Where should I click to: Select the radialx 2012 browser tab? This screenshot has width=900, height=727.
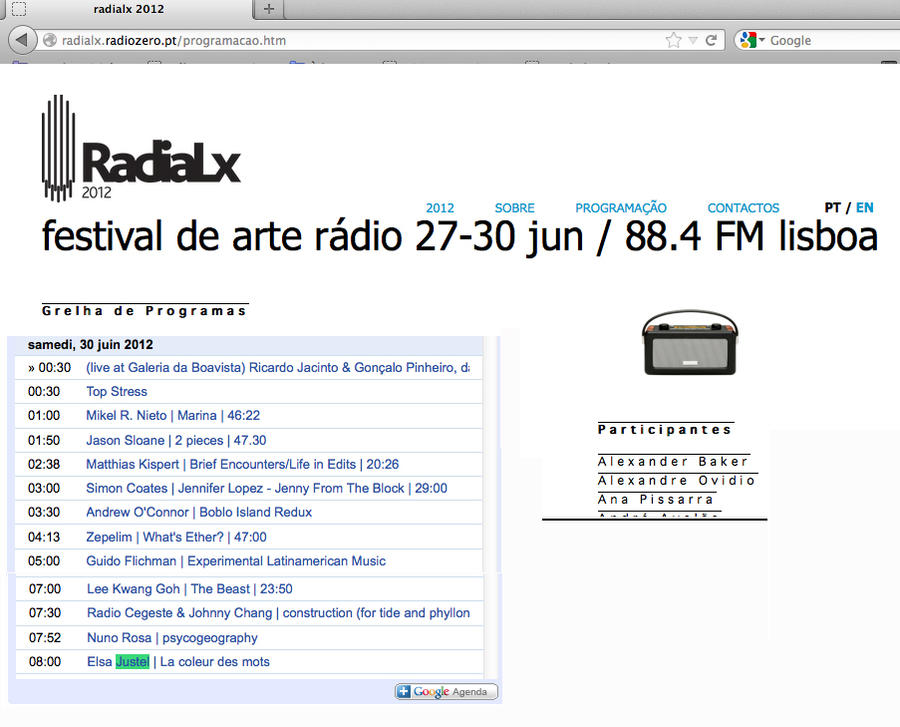(x=129, y=9)
